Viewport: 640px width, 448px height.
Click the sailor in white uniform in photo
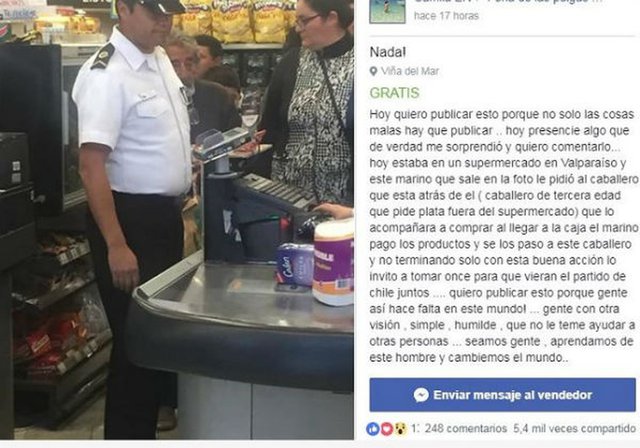[133, 204]
